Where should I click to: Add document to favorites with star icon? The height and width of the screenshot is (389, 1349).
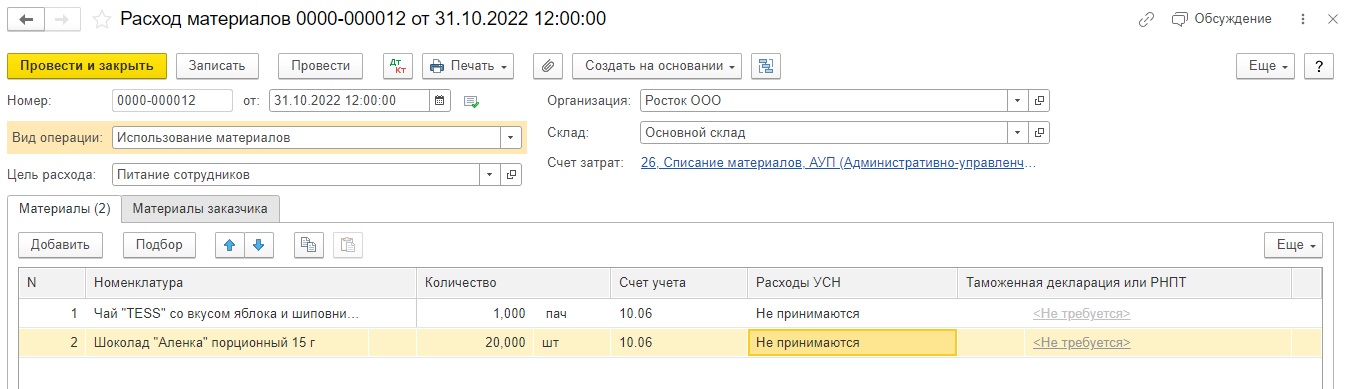[101, 19]
